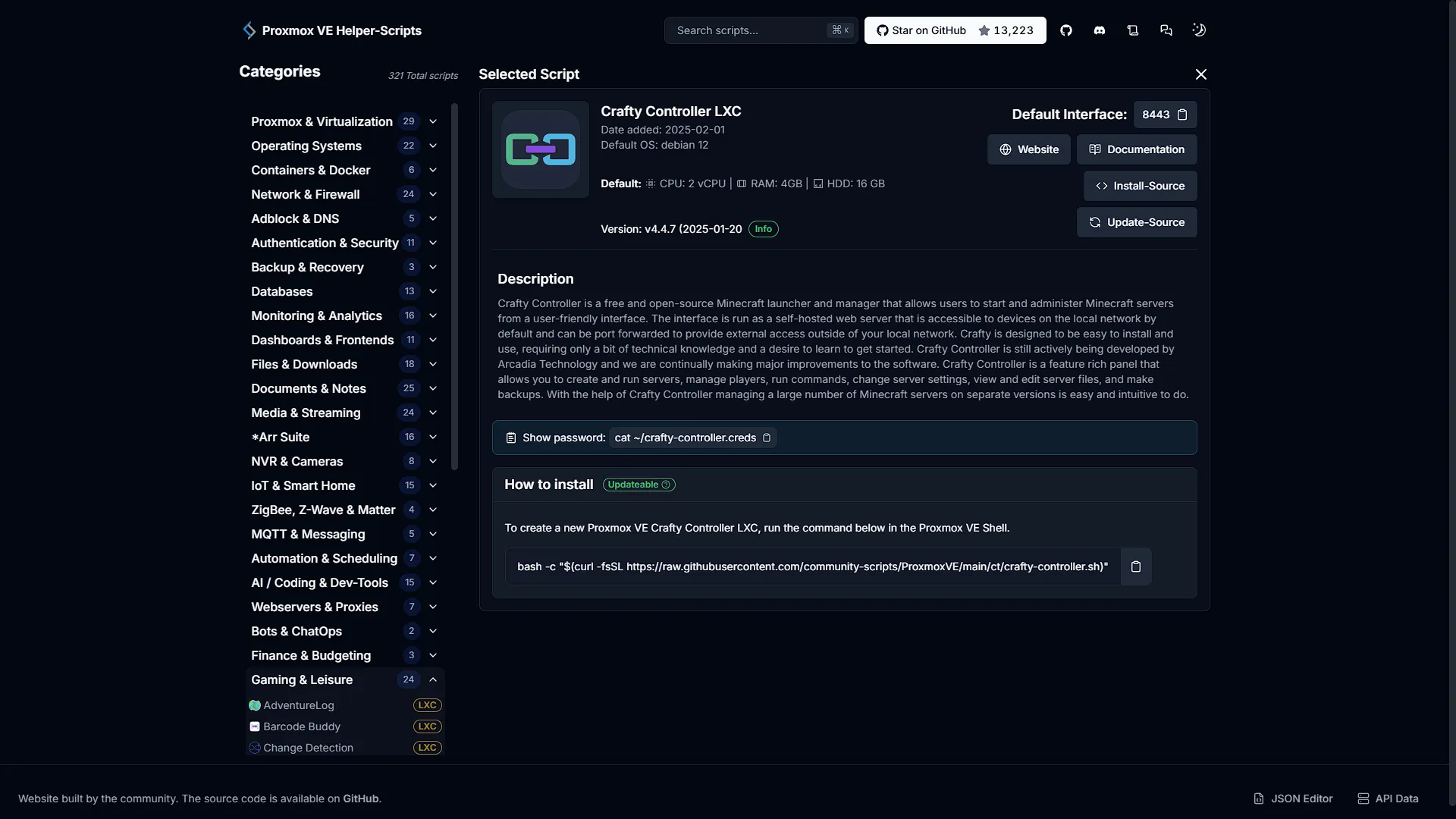Open Dashboards & Frontends category
Viewport: 1456px width, 819px height.
point(345,340)
